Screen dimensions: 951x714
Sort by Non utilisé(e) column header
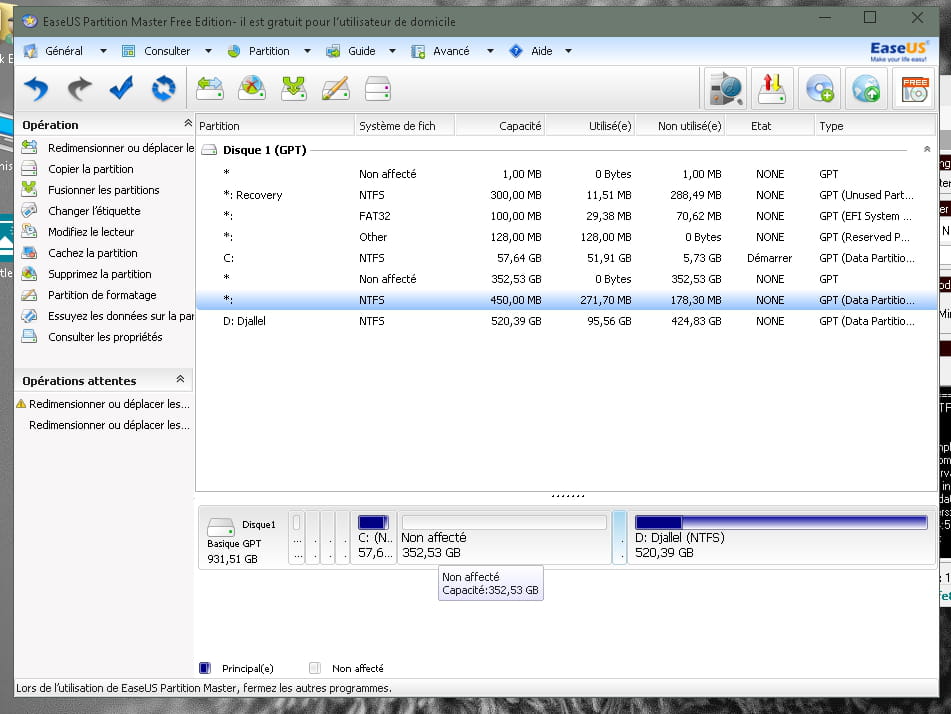[x=680, y=126]
